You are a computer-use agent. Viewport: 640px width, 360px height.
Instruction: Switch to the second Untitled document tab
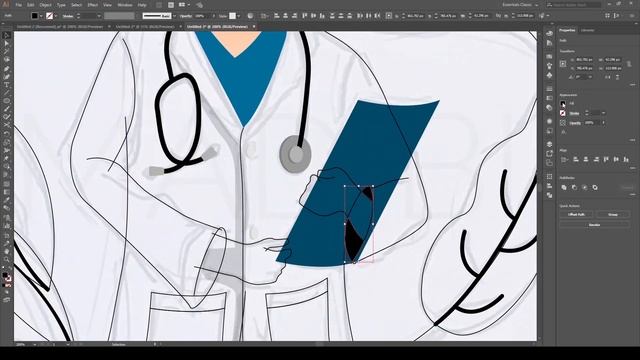(145, 27)
